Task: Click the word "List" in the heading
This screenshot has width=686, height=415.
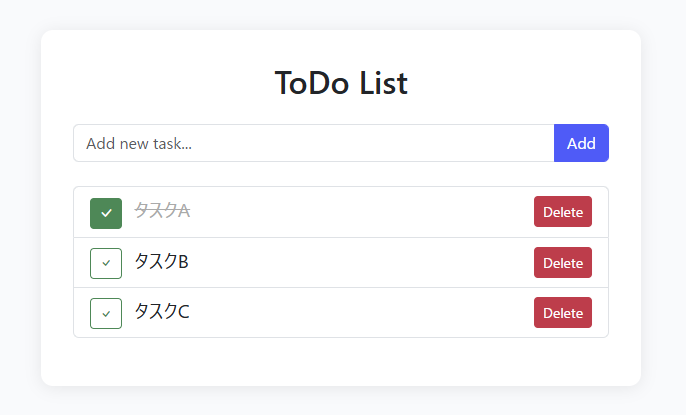Action: (x=384, y=83)
